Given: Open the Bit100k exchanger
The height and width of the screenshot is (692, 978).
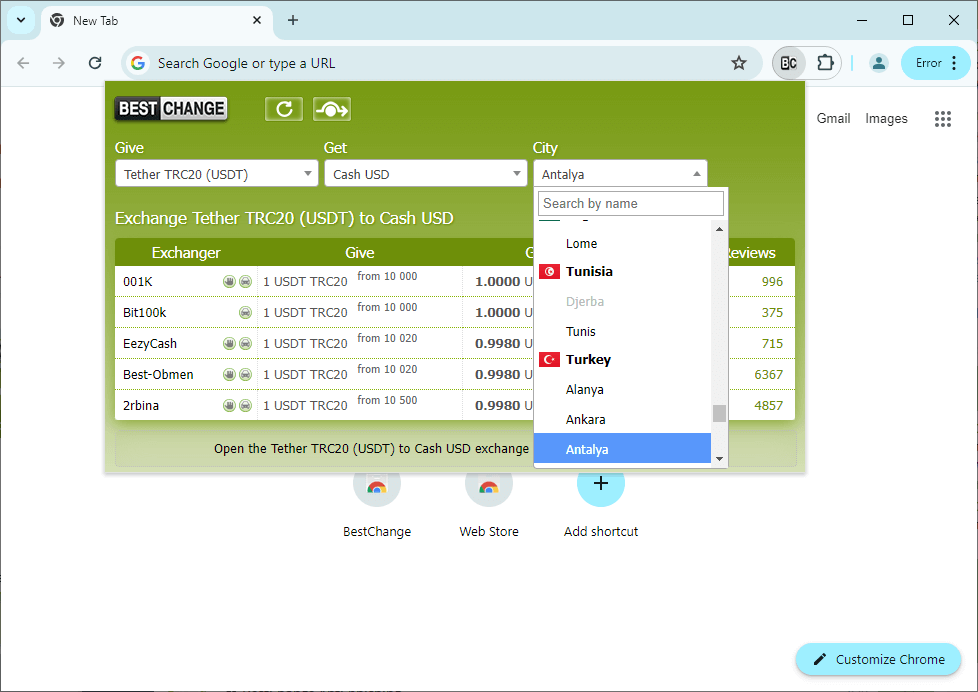Looking at the screenshot, I should [145, 313].
